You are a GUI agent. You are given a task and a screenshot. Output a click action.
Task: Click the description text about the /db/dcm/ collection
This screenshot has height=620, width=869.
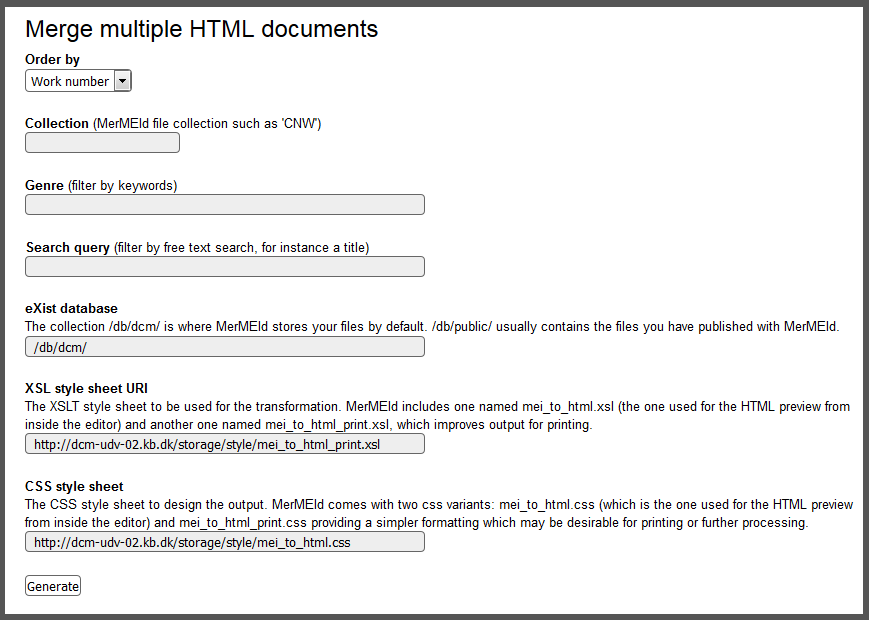pyautogui.click(x=432, y=327)
